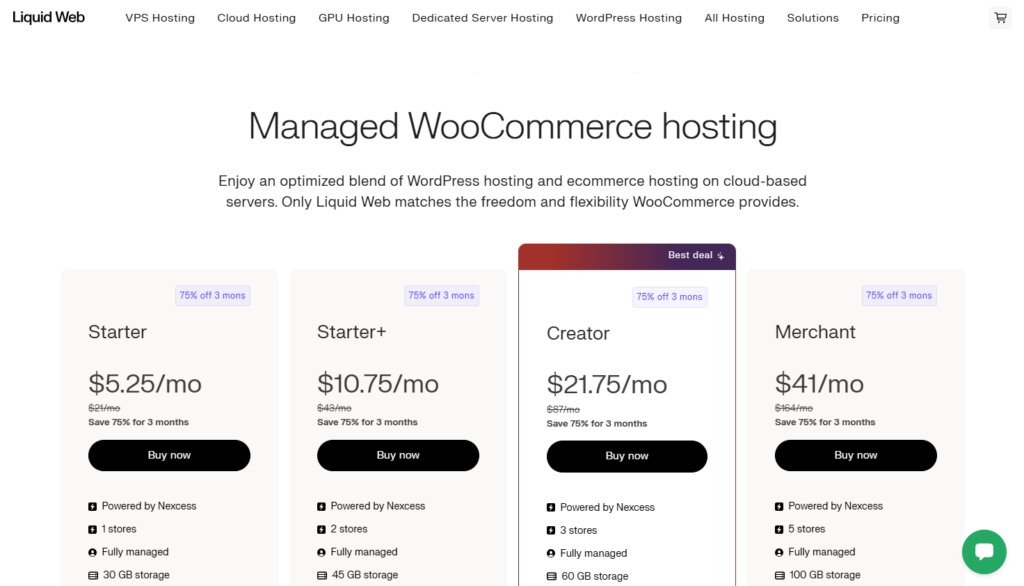Click the Liquid Web logo
This screenshot has width=1024, height=586.
[x=48, y=17]
